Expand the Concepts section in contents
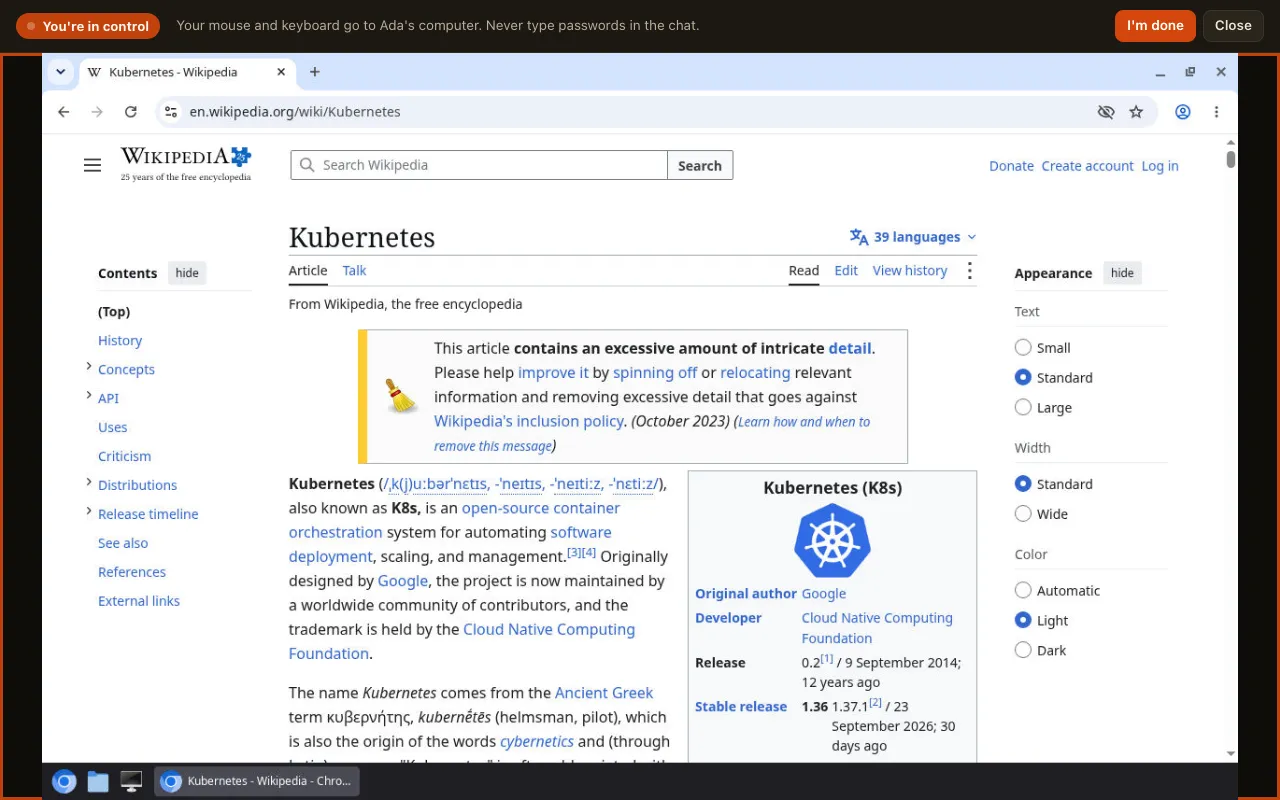1280x800 pixels. (x=89, y=368)
